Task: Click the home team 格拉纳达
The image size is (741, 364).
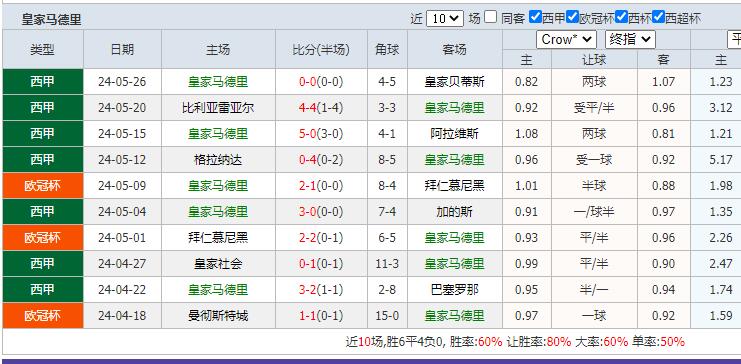Action: pos(218,160)
